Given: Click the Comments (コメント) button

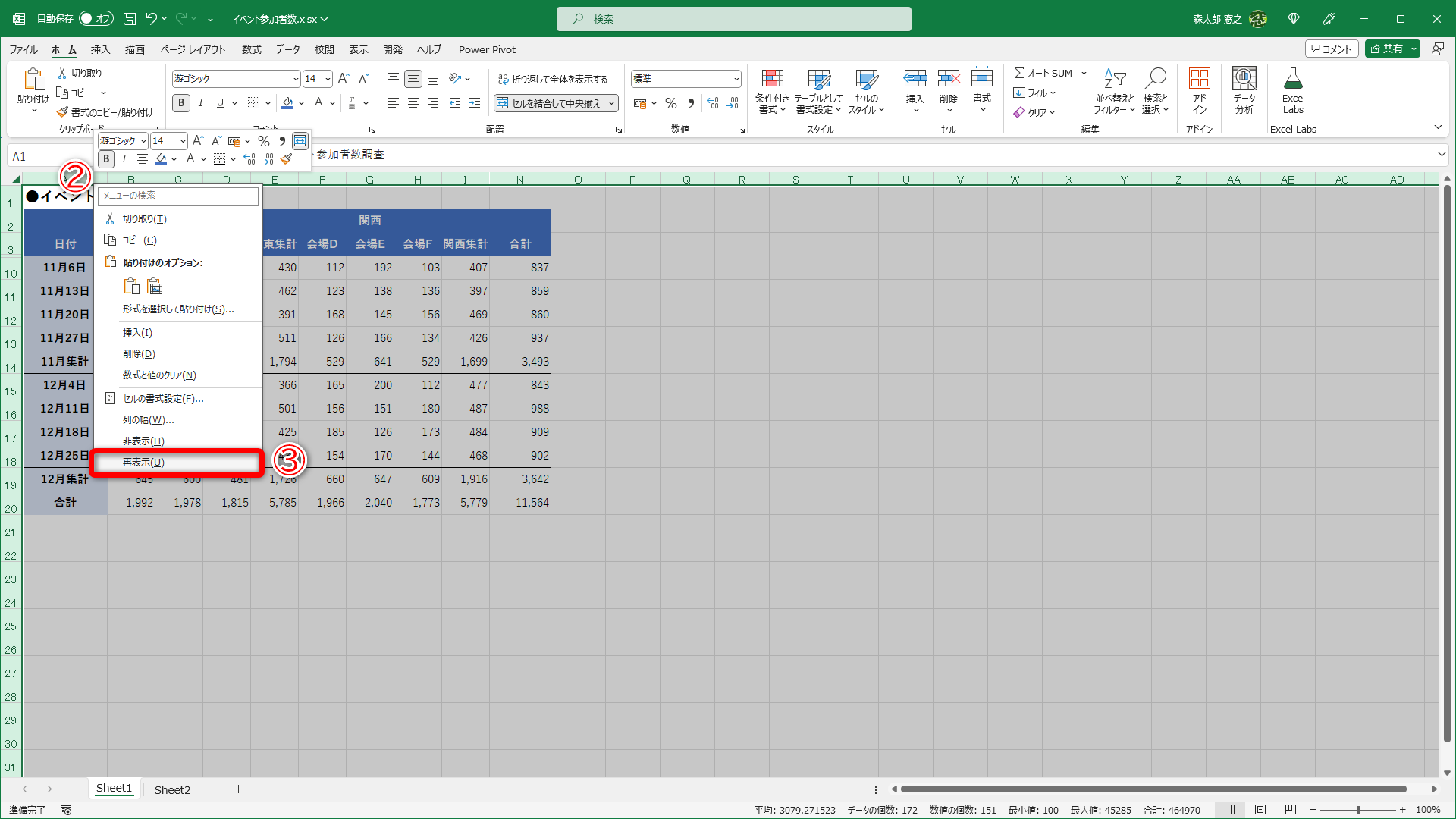Looking at the screenshot, I should pyautogui.click(x=1331, y=49).
